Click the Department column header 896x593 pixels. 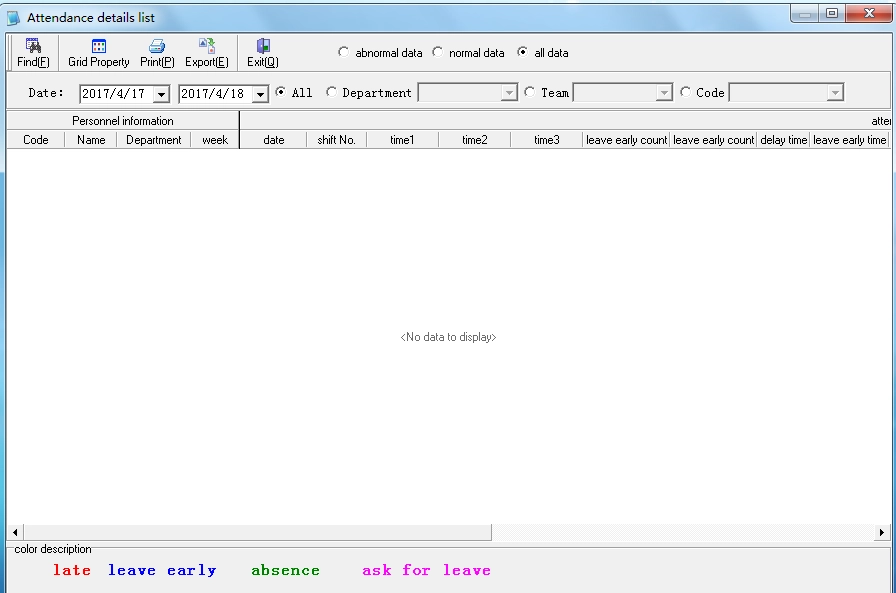pos(153,140)
